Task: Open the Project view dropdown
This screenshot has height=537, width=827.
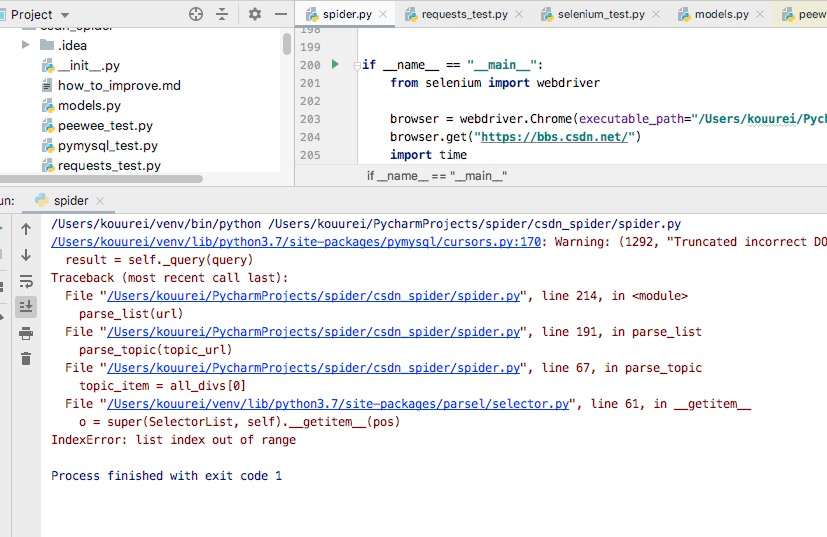Action: pos(65,15)
